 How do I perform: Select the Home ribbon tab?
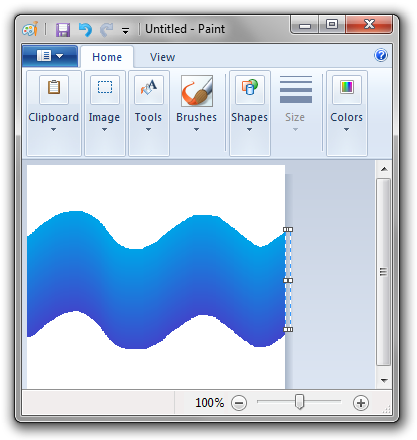[107, 57]
